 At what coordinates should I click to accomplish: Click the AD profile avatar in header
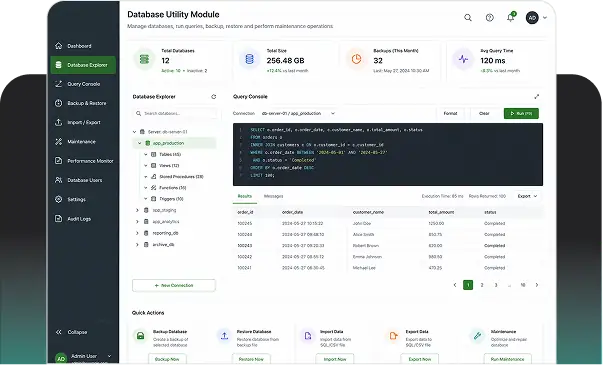pos(532,18)
